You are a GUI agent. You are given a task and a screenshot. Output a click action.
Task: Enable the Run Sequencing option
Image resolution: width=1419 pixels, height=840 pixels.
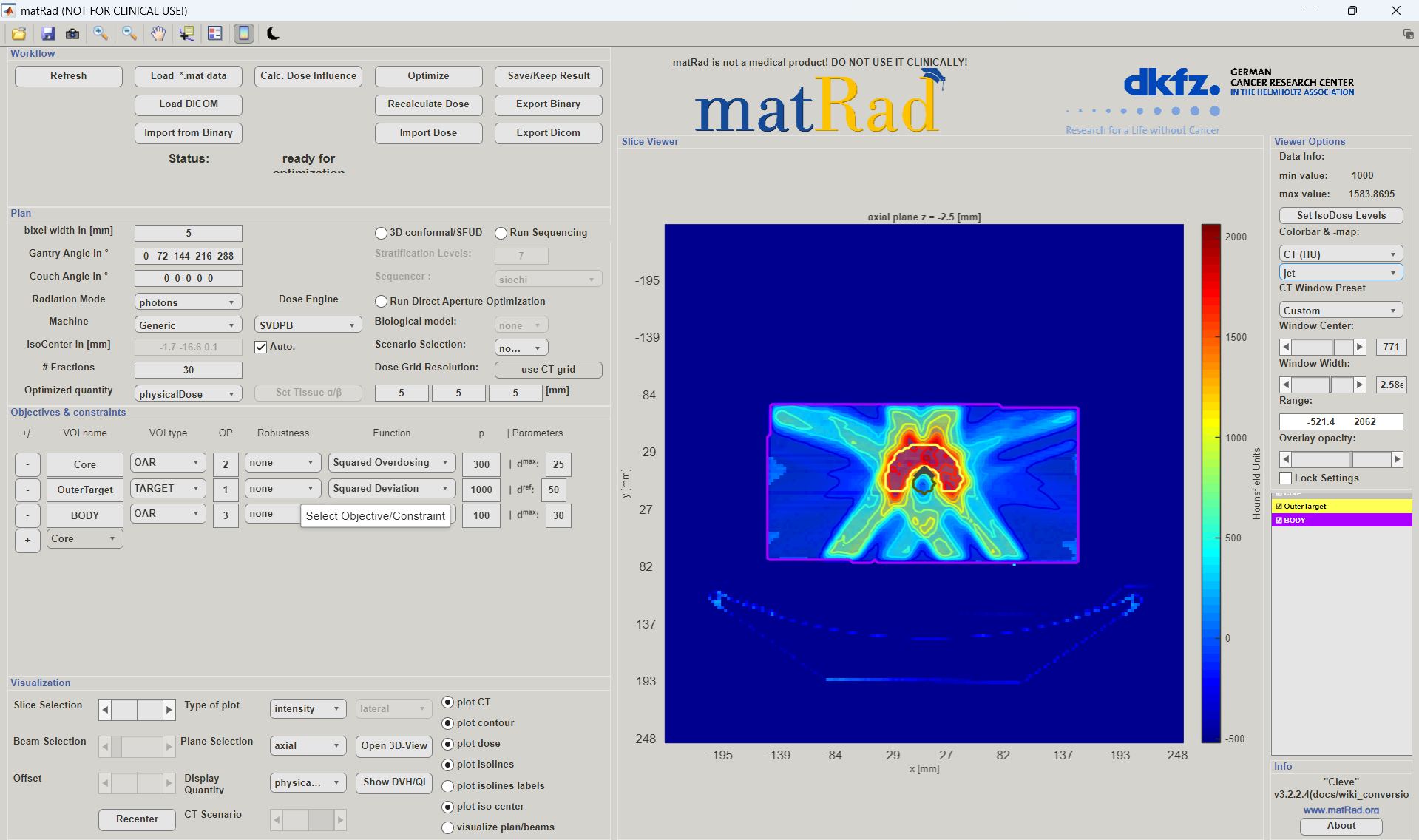(501, 233)
